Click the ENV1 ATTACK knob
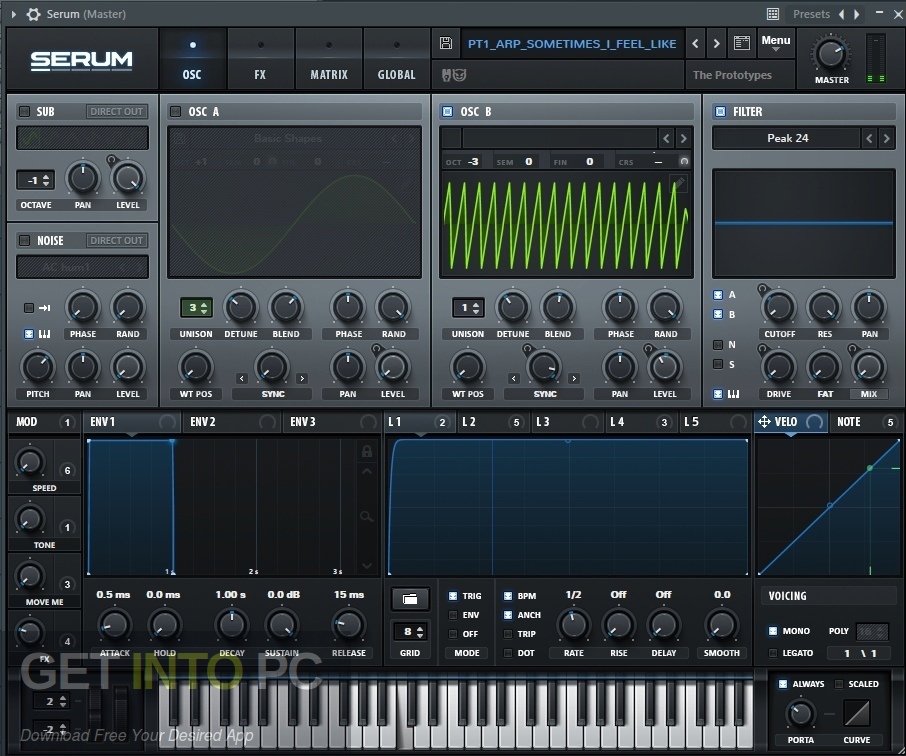 point(114,625)
